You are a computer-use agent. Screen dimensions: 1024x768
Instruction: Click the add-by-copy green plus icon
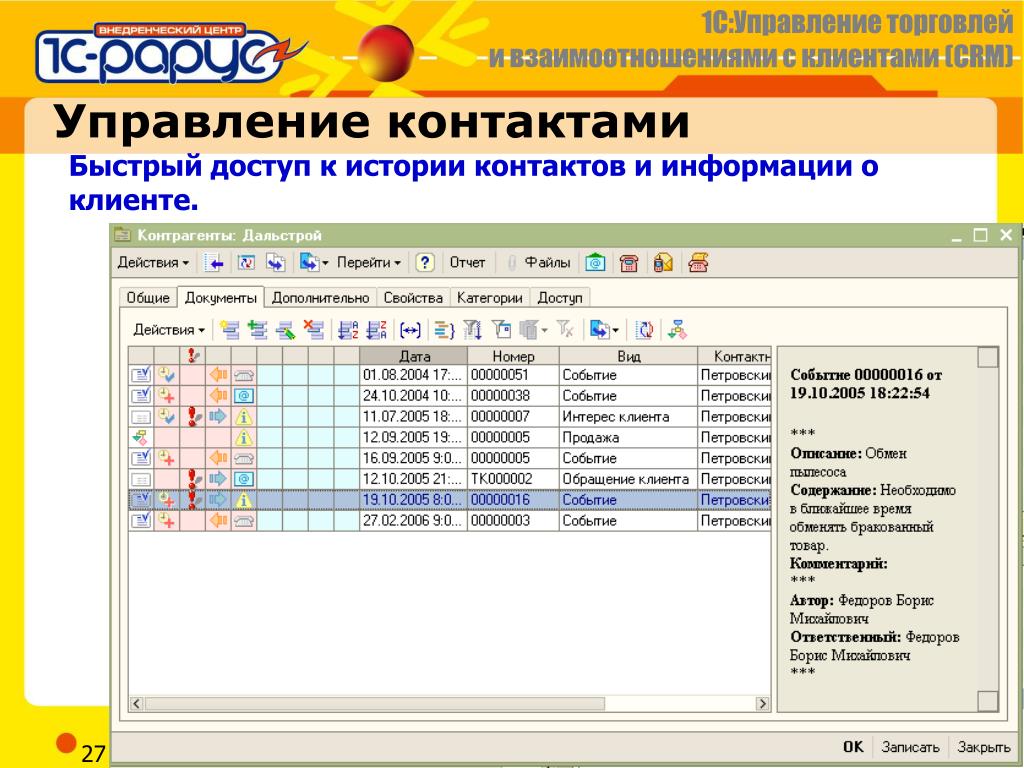tap(258, 330)
